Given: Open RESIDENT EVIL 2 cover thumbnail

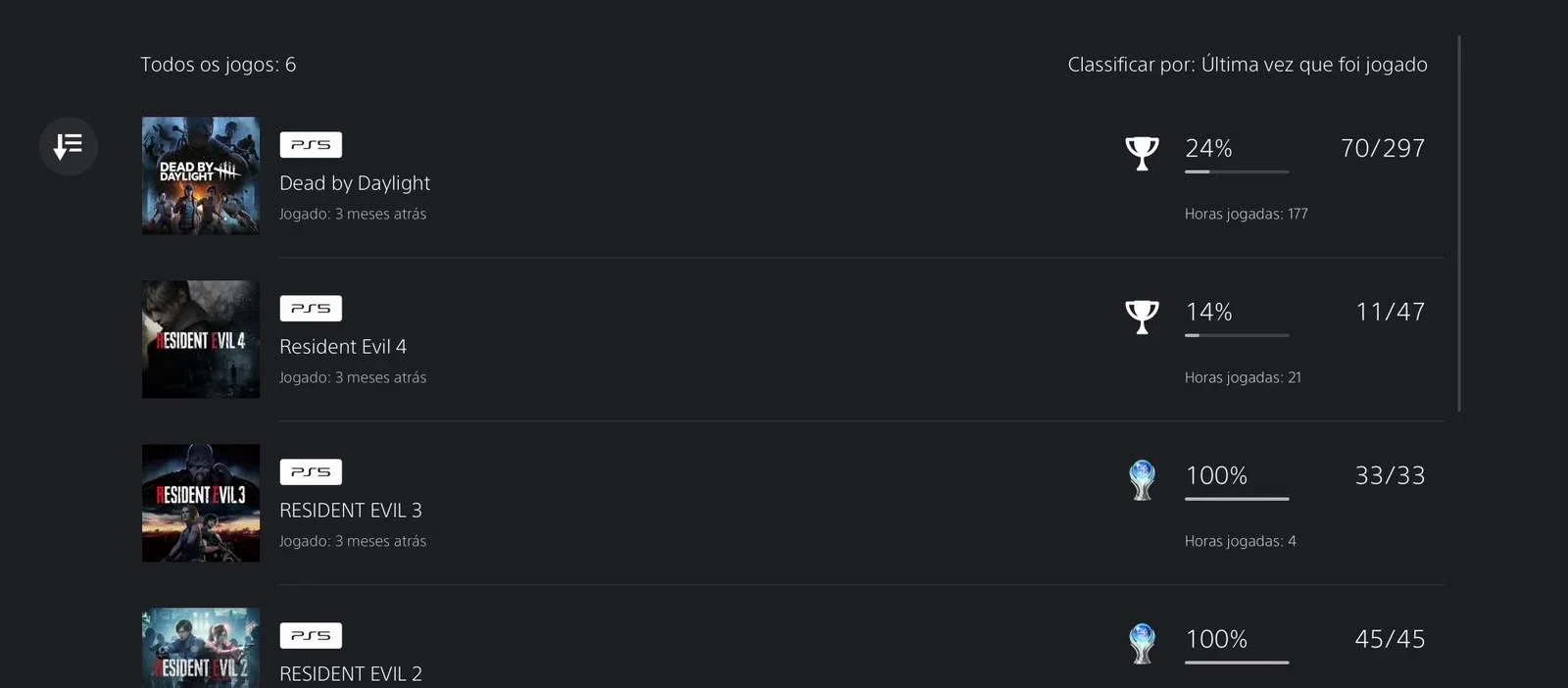Looking at the screenshot, I should [x=201, y=648].
